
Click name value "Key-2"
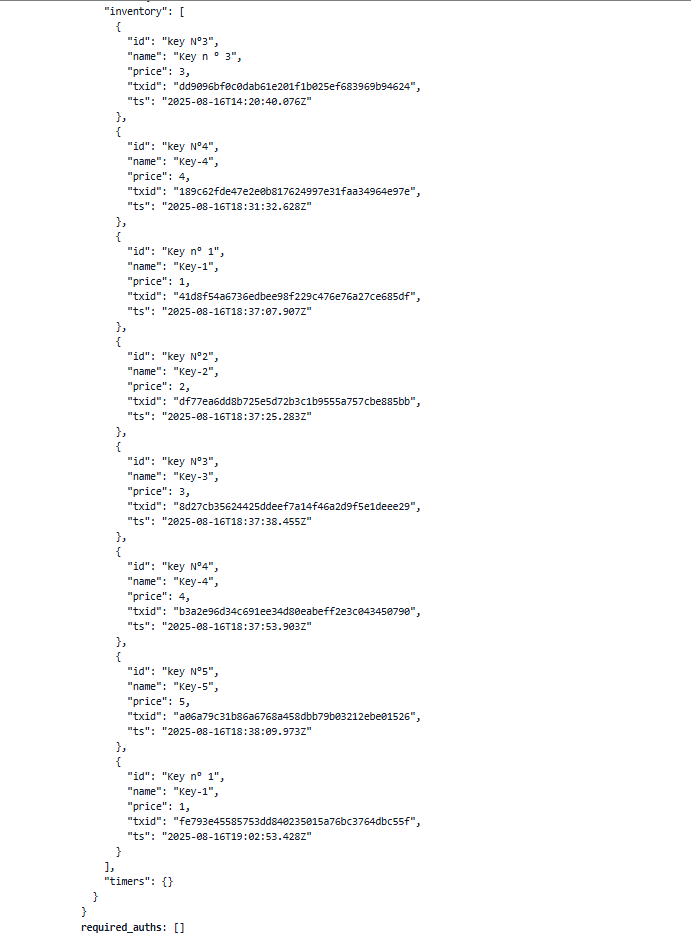(193, 371)
